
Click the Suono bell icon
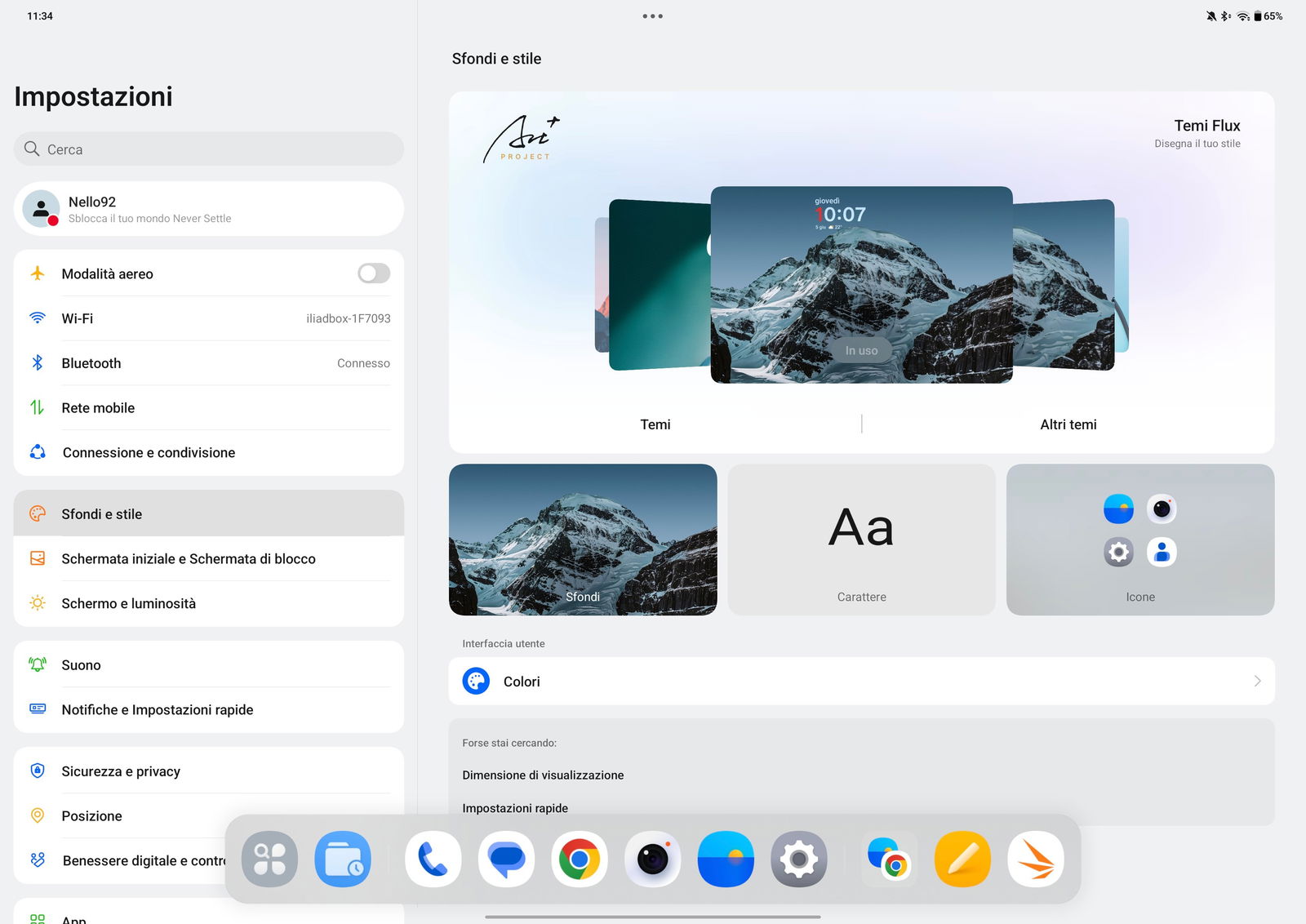click(x=38, y=664)
